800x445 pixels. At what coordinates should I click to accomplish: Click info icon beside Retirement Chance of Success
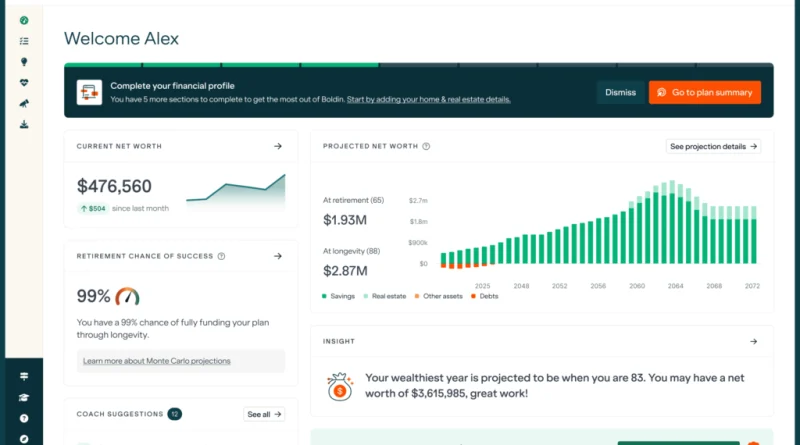[221, 256]
